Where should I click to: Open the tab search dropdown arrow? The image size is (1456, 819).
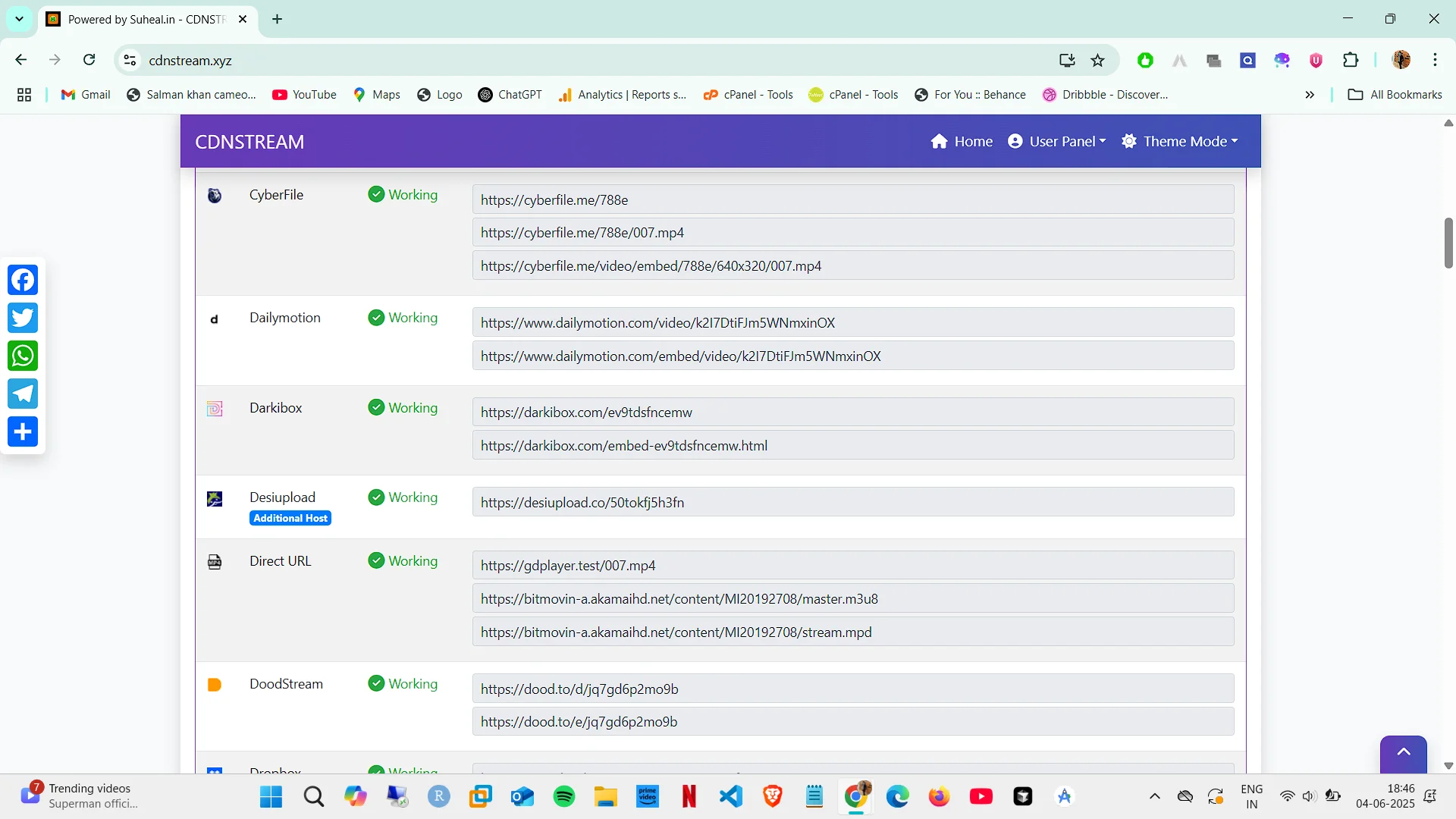[19, 19]
